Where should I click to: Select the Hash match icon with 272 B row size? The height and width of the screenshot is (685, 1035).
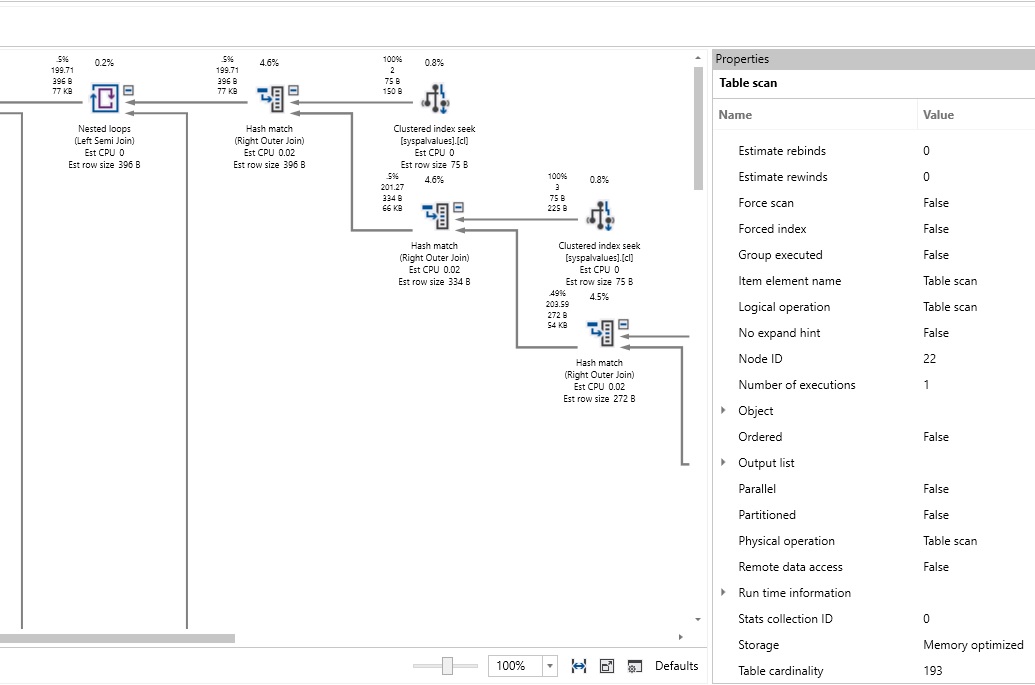coord(600,333)
